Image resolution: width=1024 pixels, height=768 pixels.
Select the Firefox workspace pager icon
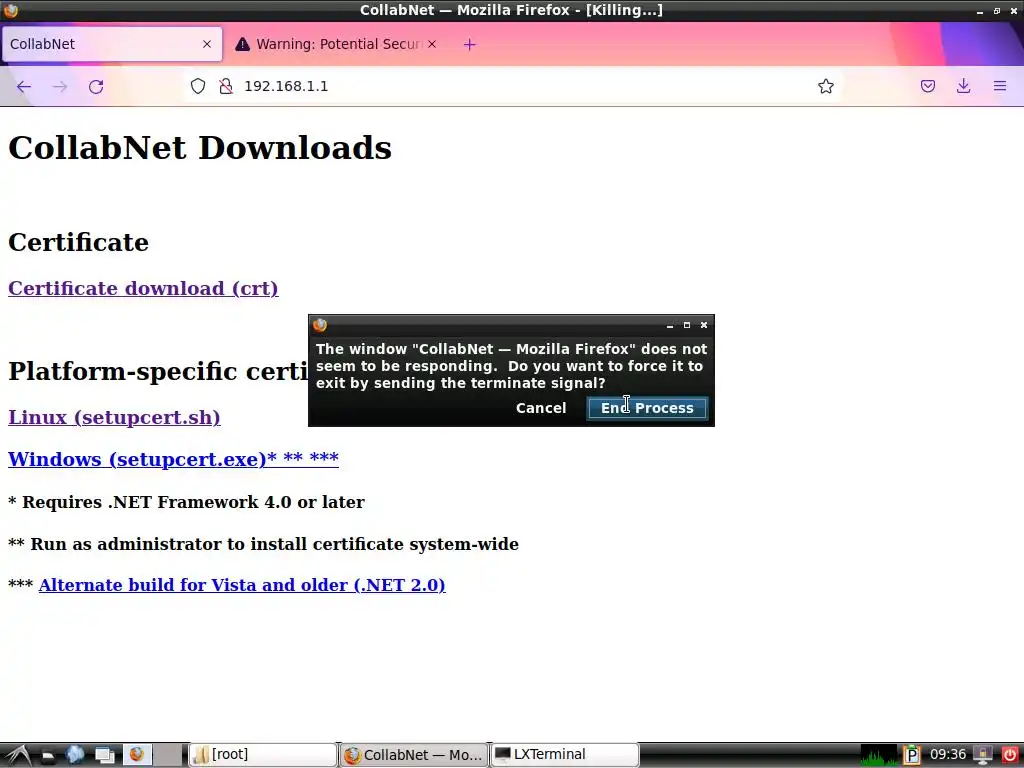[x=137, y=755]
